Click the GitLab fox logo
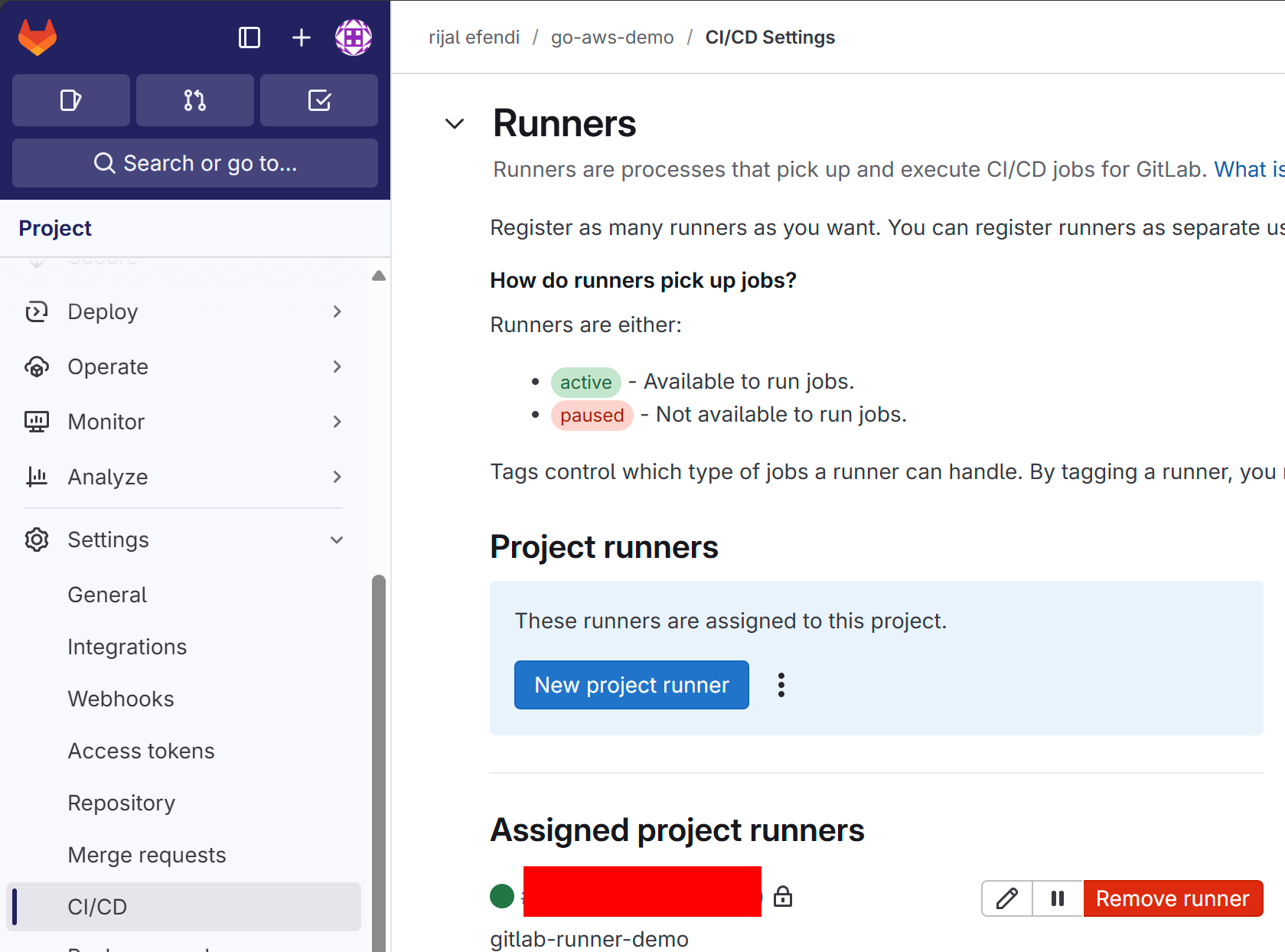Image resolution: width=1285 pixels, height=952 pixels. point(37,36)
